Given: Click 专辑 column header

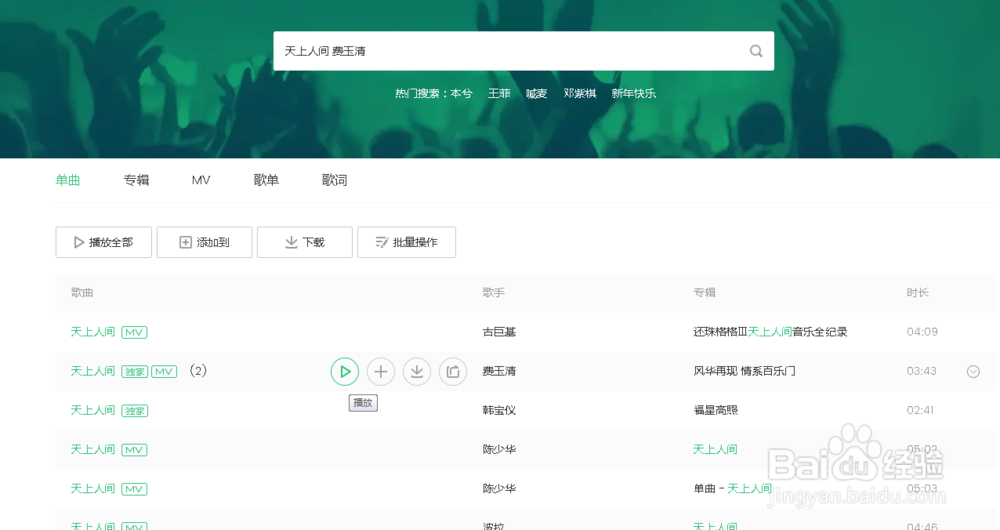Looking at the screenshot, I should click(x=705, y=293).
